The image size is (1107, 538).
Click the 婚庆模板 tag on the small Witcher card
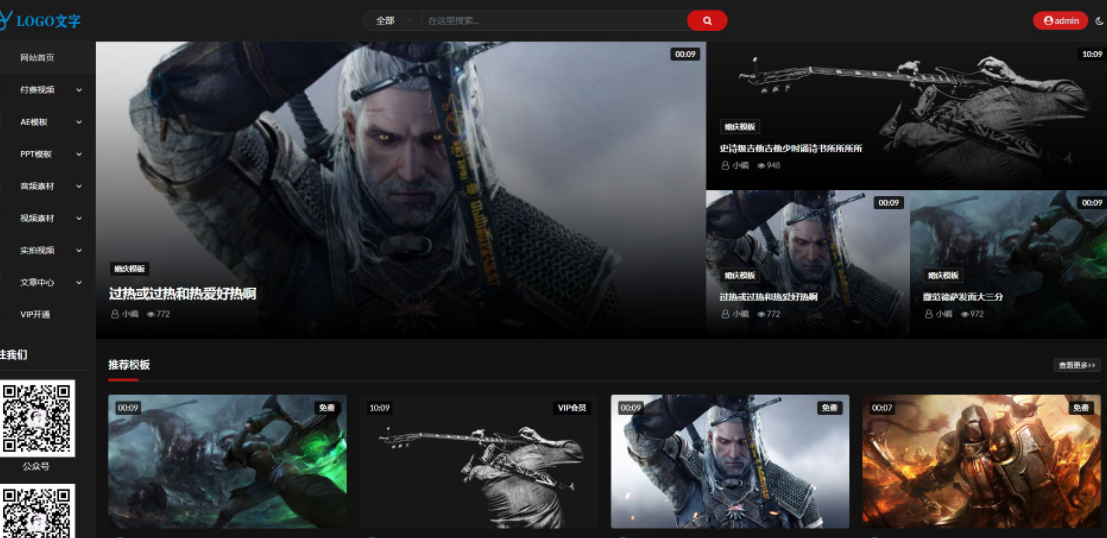(x=739, y=275)
